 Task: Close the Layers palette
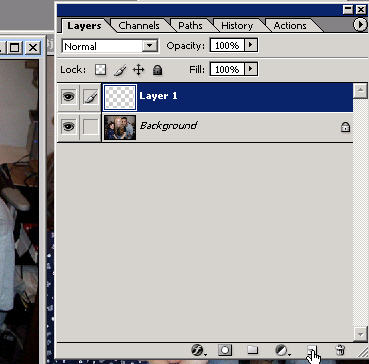361,10
